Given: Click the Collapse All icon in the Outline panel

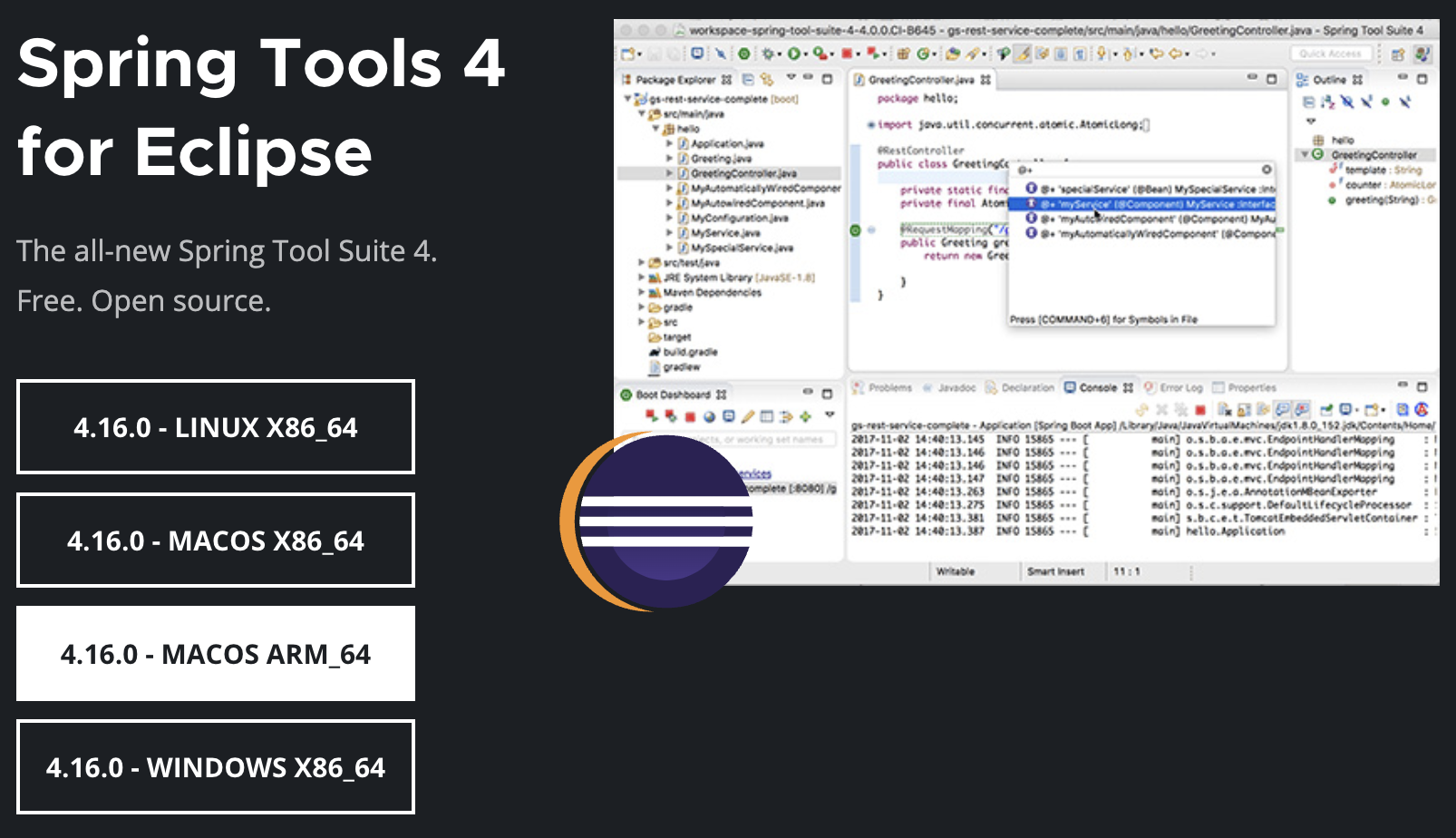Looking at the screenshot, I should pyautogui.click(x=1309, y=102).
